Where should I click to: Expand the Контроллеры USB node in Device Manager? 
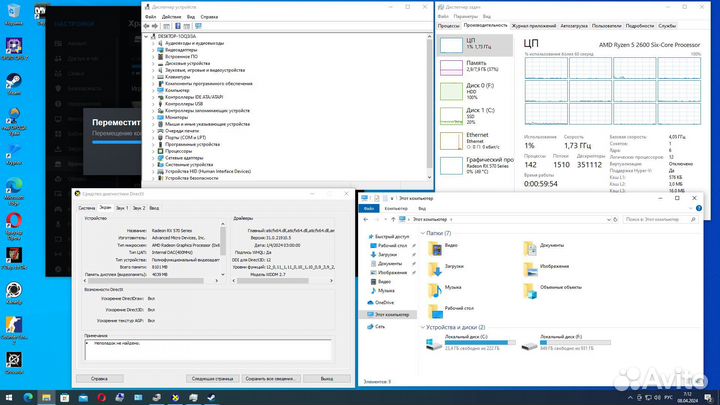(153, 104)
